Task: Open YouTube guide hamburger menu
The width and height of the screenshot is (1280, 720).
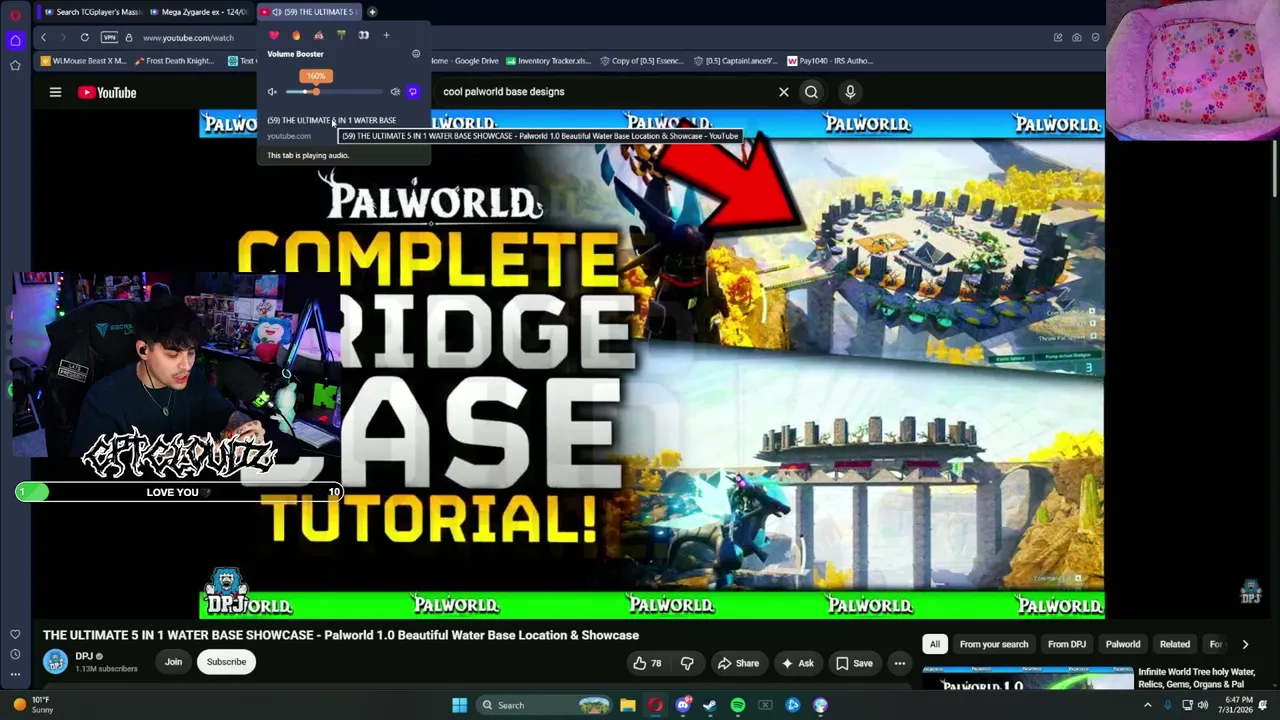Action: click(x=55, y=92)
